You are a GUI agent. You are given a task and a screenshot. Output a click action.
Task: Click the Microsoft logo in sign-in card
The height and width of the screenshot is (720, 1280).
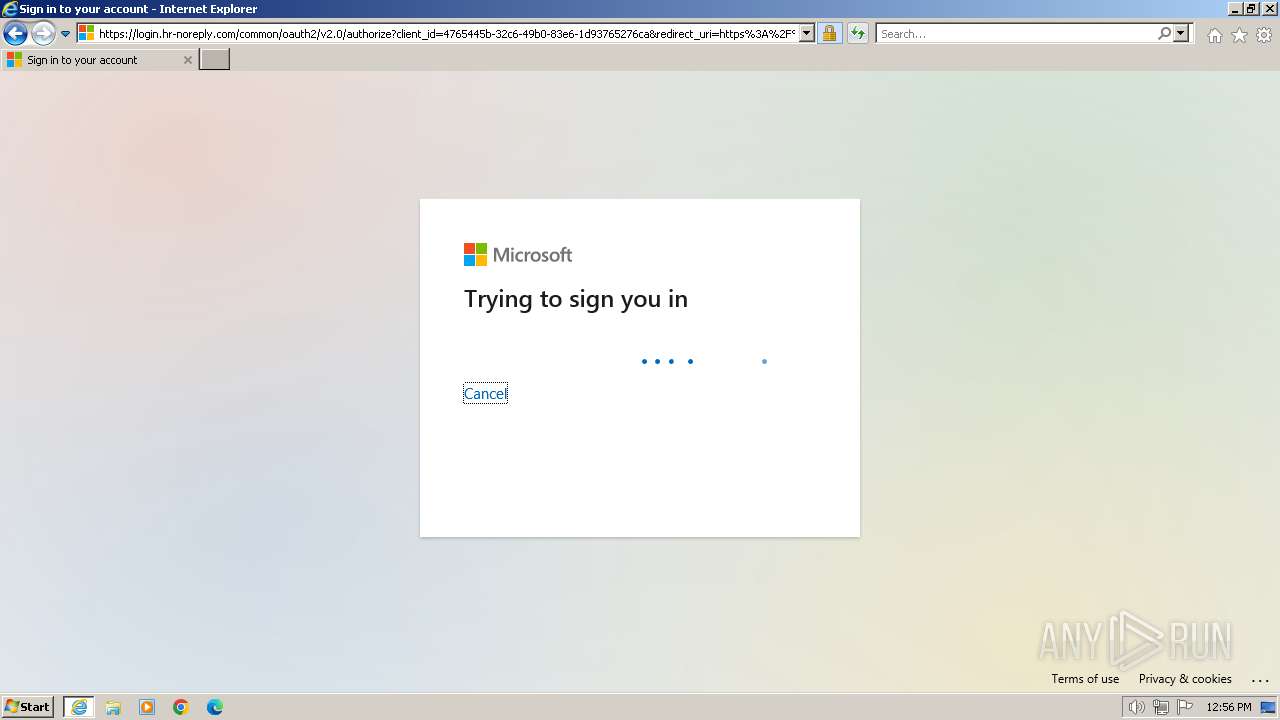point(518,255)
